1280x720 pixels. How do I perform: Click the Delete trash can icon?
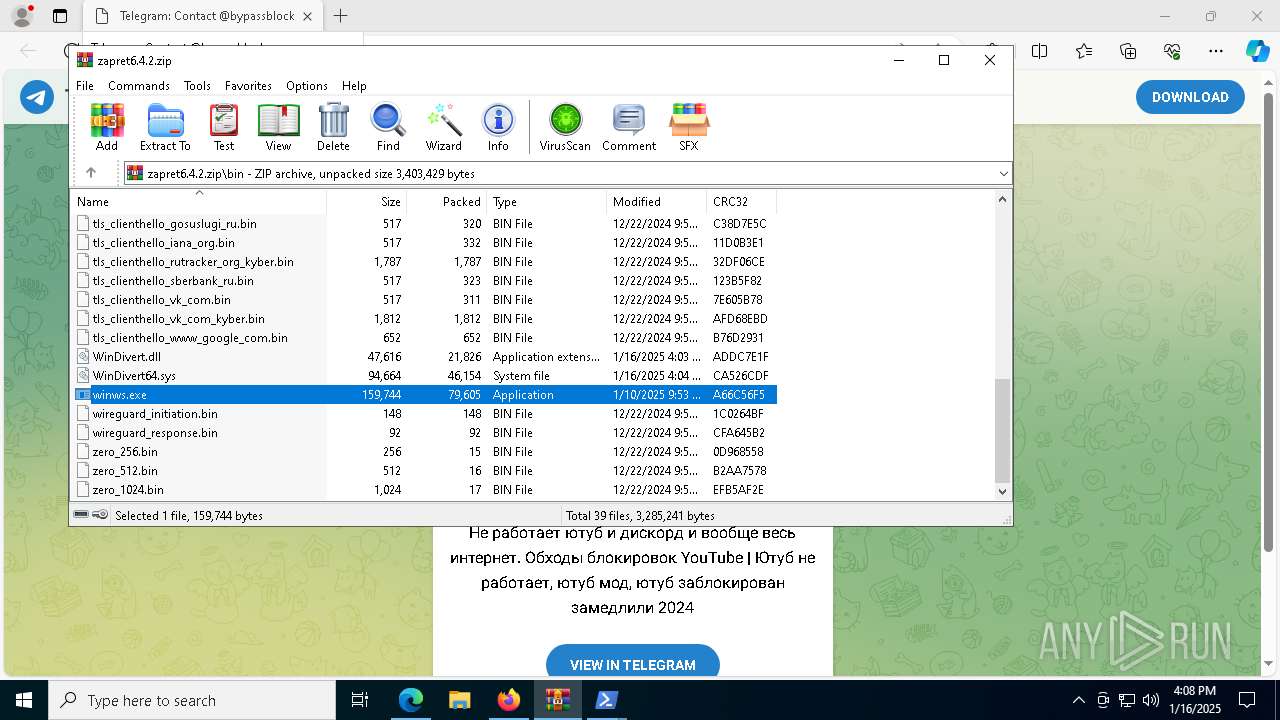point(333,127)
